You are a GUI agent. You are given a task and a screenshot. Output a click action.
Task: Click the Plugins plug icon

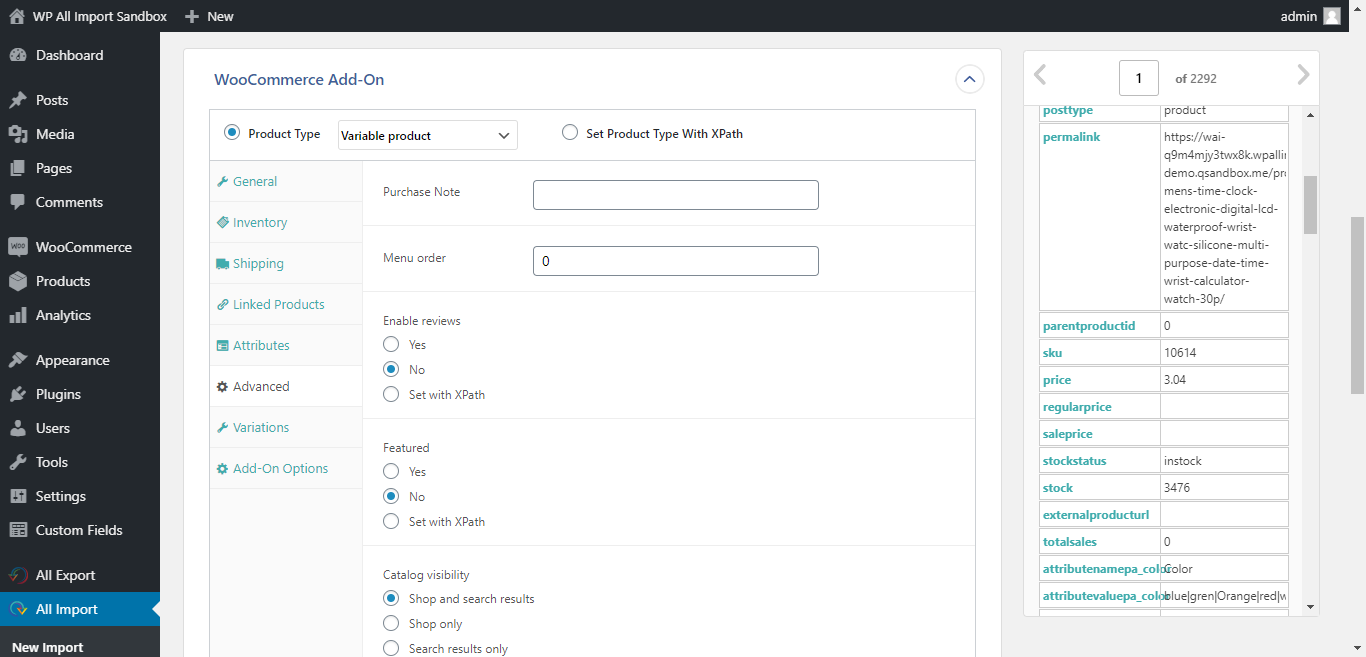[x=18, y=394]
